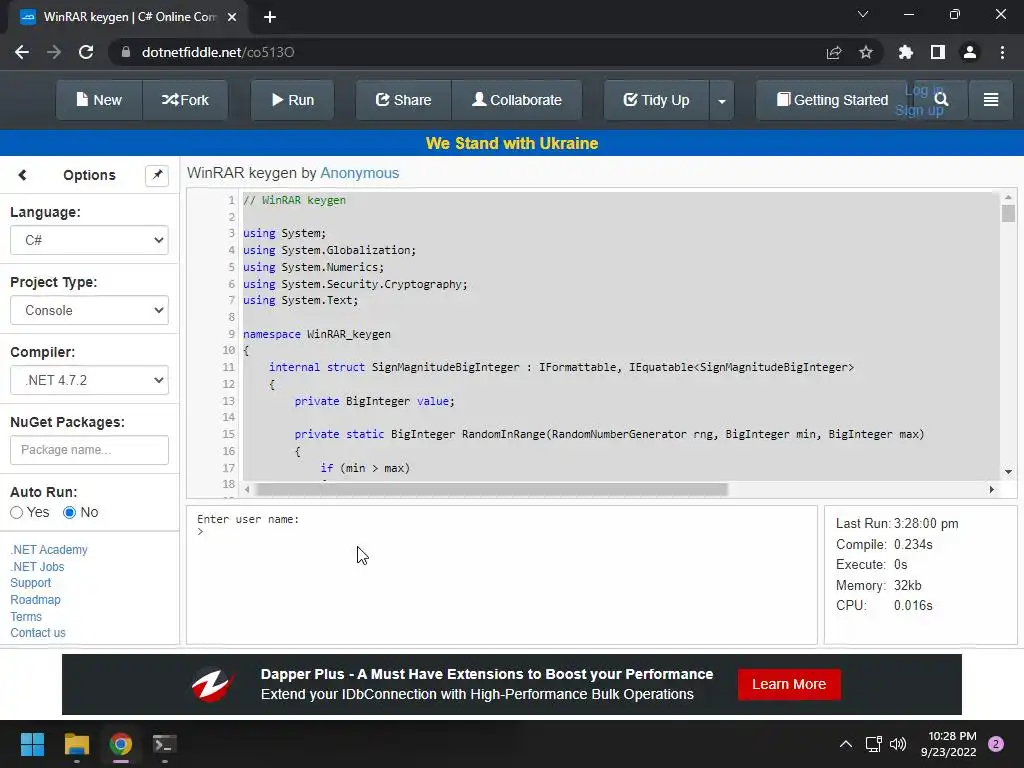Image resolution: width=1024 pixels, height=768 pixels.
Task: Open the Language dropdown showing C#
Action: click(x=89, y=240)
